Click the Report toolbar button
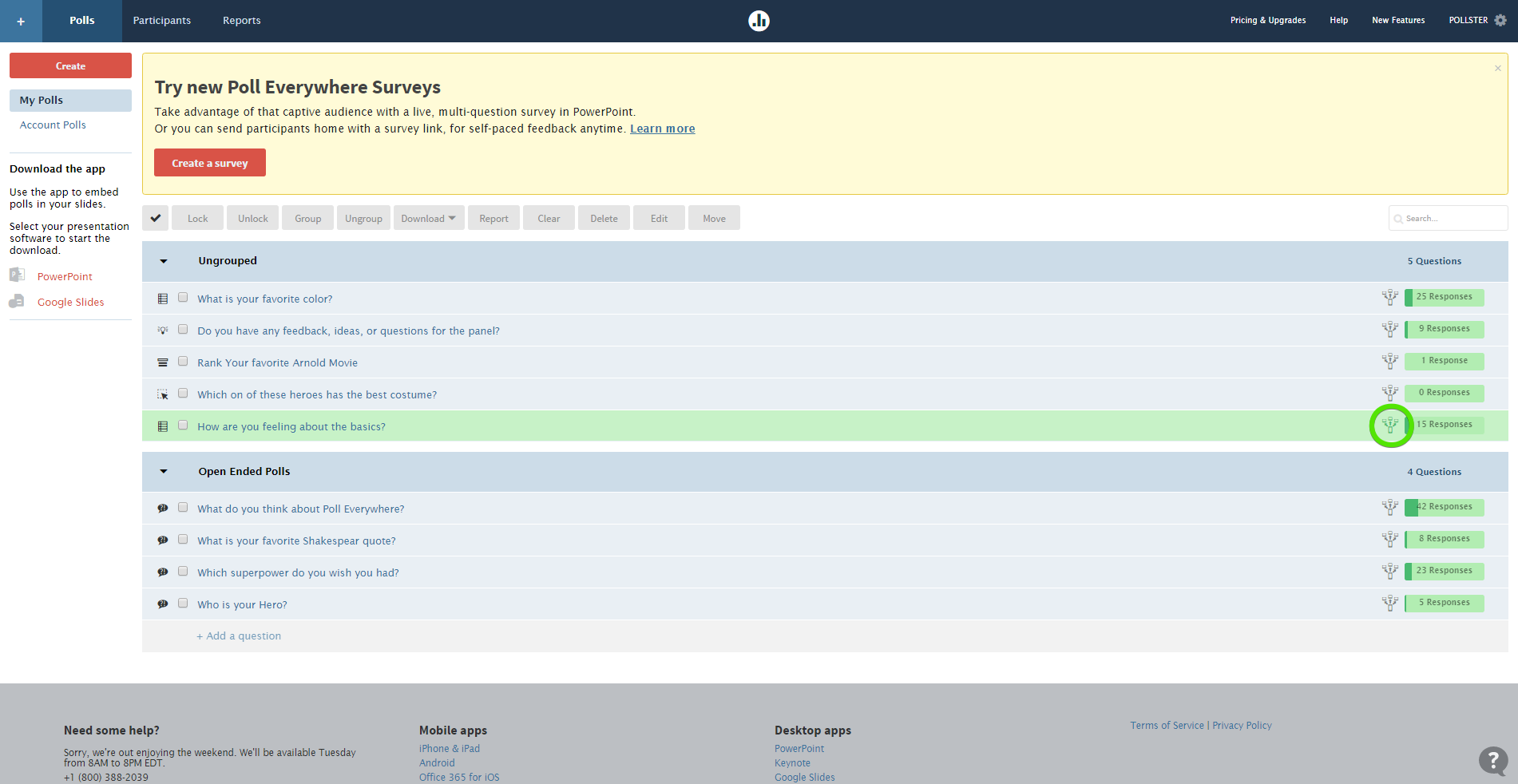Viewport: 1518px width, 784px height. [x=493, y=218]
